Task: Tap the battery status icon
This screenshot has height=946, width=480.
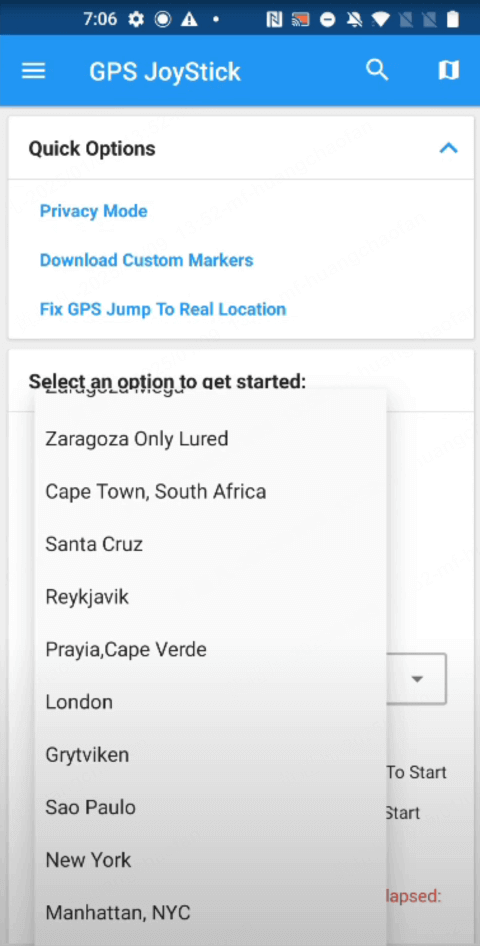Action: pyautogui.click(x=452, y=19)
